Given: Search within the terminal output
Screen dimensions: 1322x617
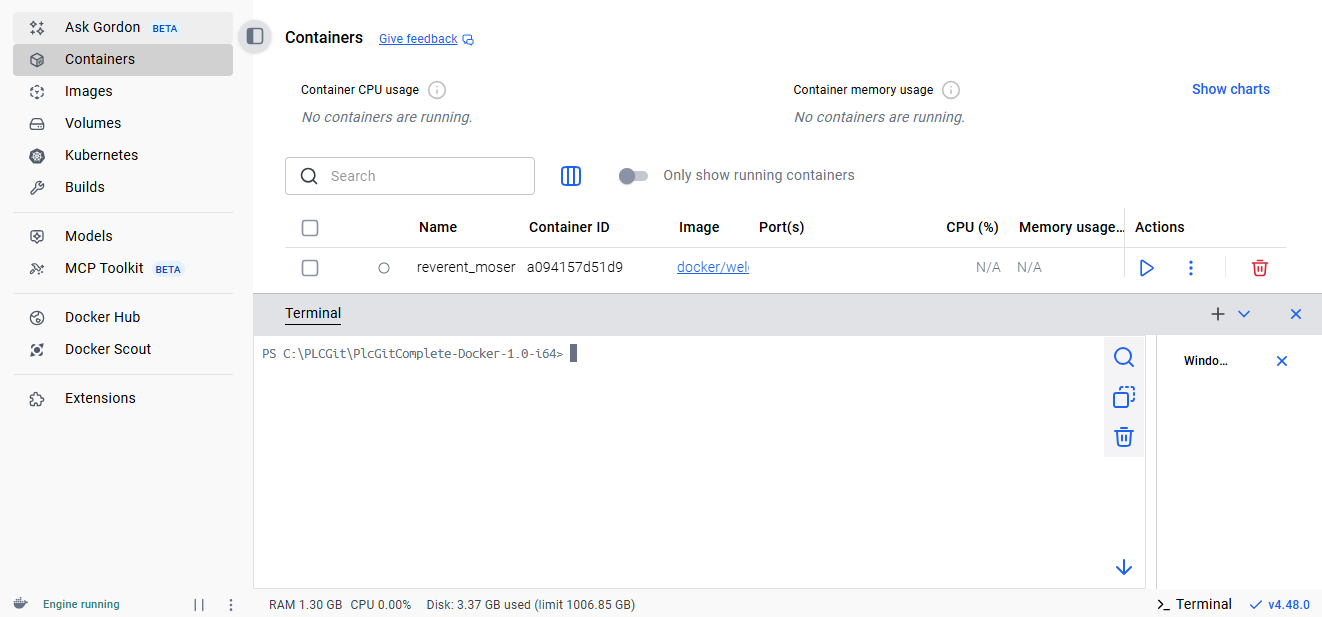Looking at the screenshot, I should [1124, 358].
